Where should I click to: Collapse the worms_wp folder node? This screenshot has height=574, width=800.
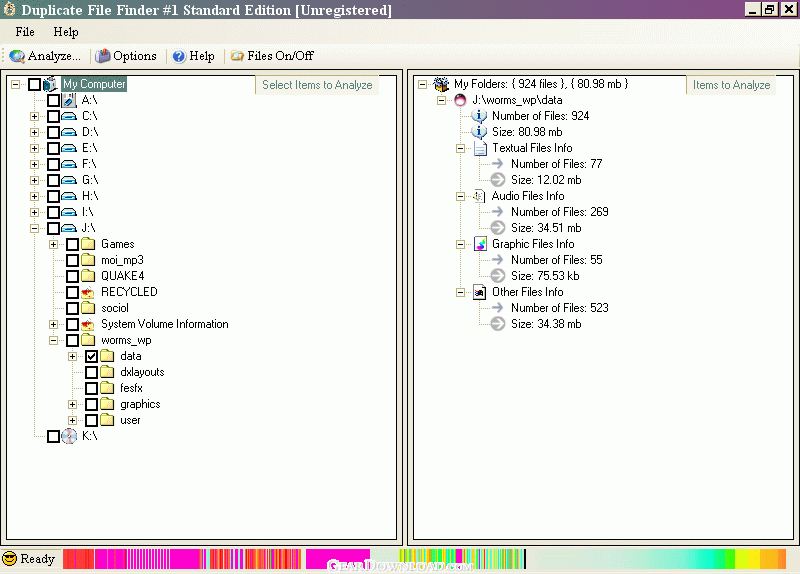(x=53, y=340)
